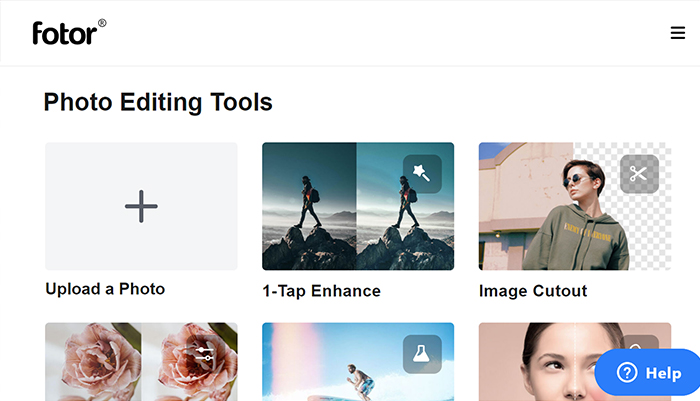700x401 pixels.
Task: Open the Help chat button
Action: [x=647, y=372]
